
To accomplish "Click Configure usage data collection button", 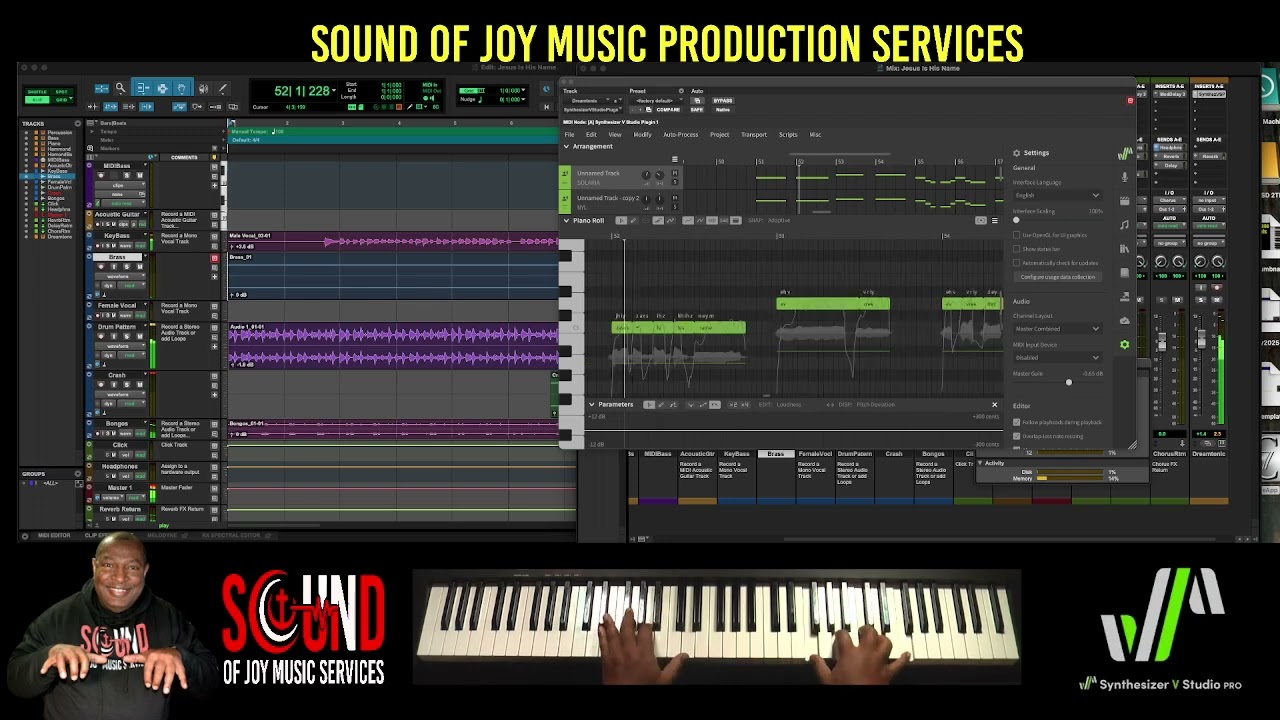I will pos(1058,277).
